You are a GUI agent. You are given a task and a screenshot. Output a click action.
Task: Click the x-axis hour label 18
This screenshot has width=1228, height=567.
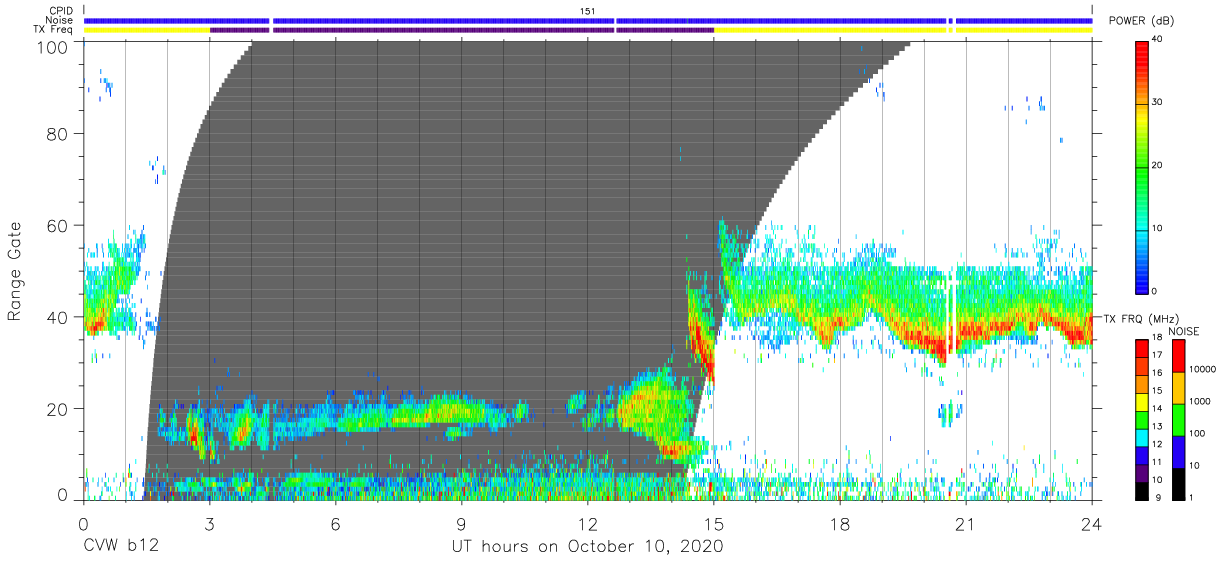coord(840,523)
